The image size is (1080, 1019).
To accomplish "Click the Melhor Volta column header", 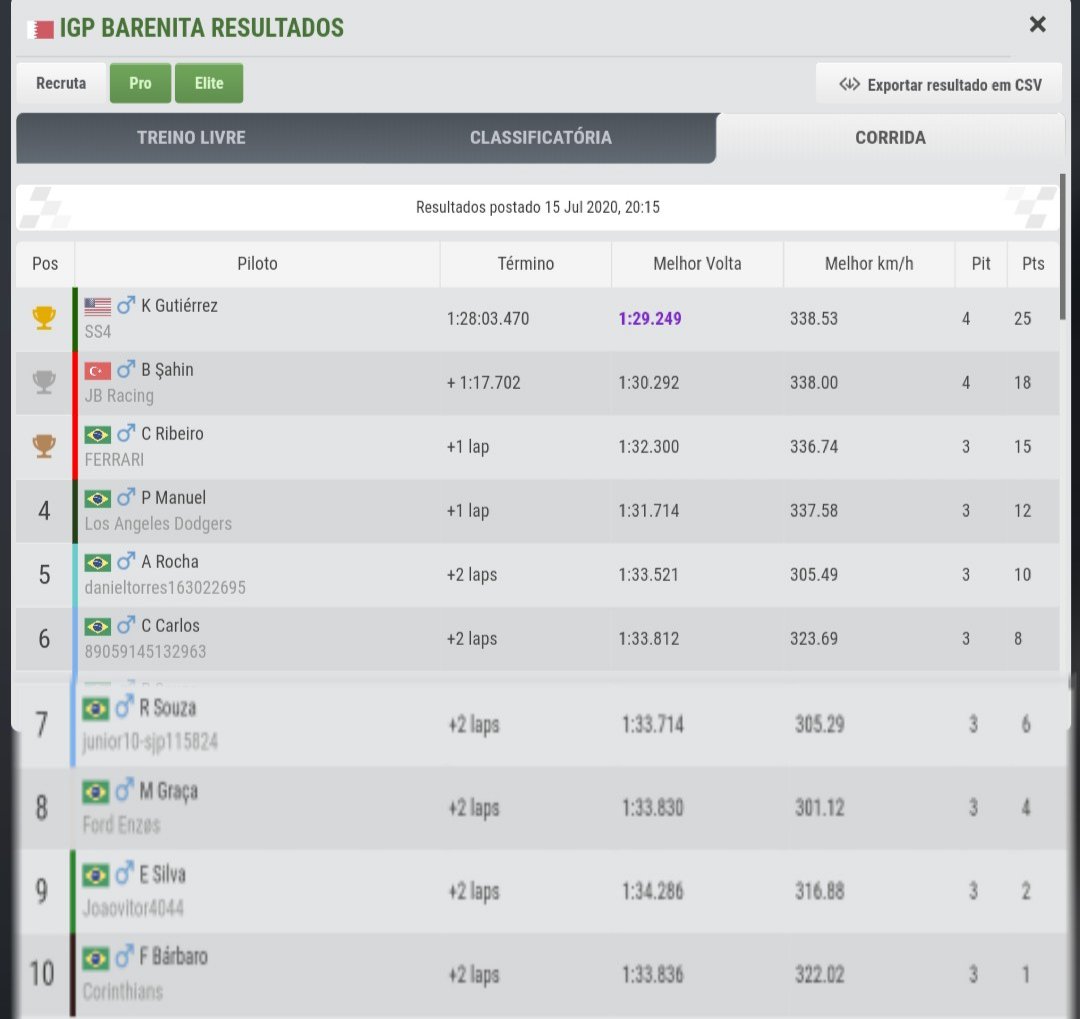I will click(x=697, y=264).
